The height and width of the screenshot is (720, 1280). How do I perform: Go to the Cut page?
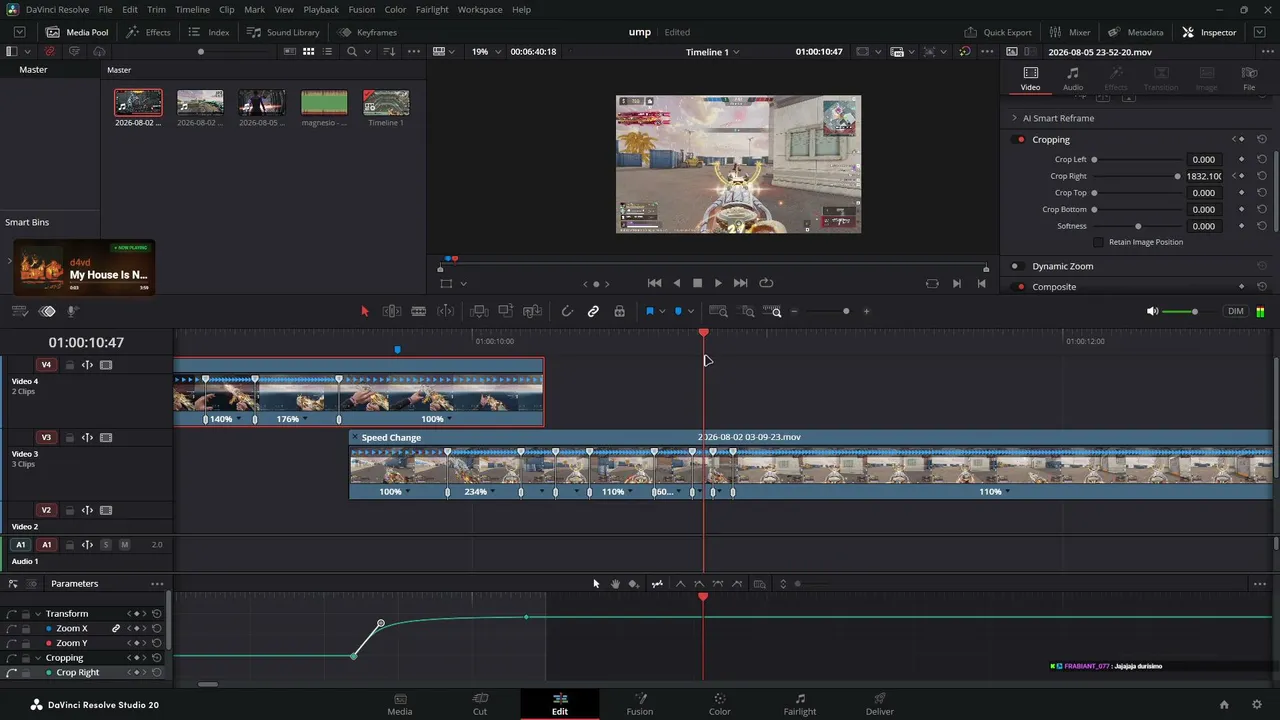[480, 704]
